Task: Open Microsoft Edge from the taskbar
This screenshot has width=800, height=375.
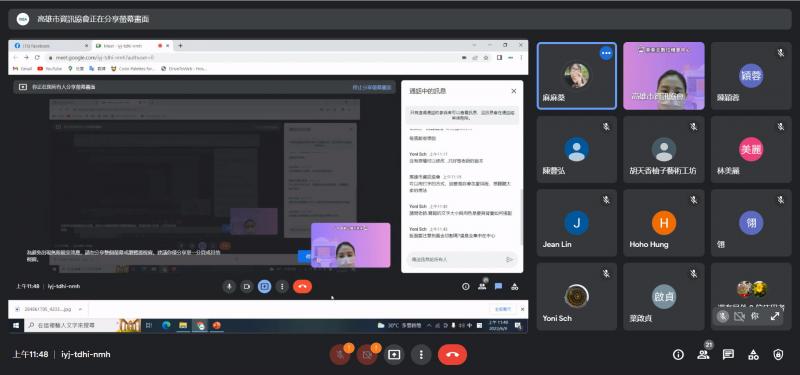Action: (166, 326)
